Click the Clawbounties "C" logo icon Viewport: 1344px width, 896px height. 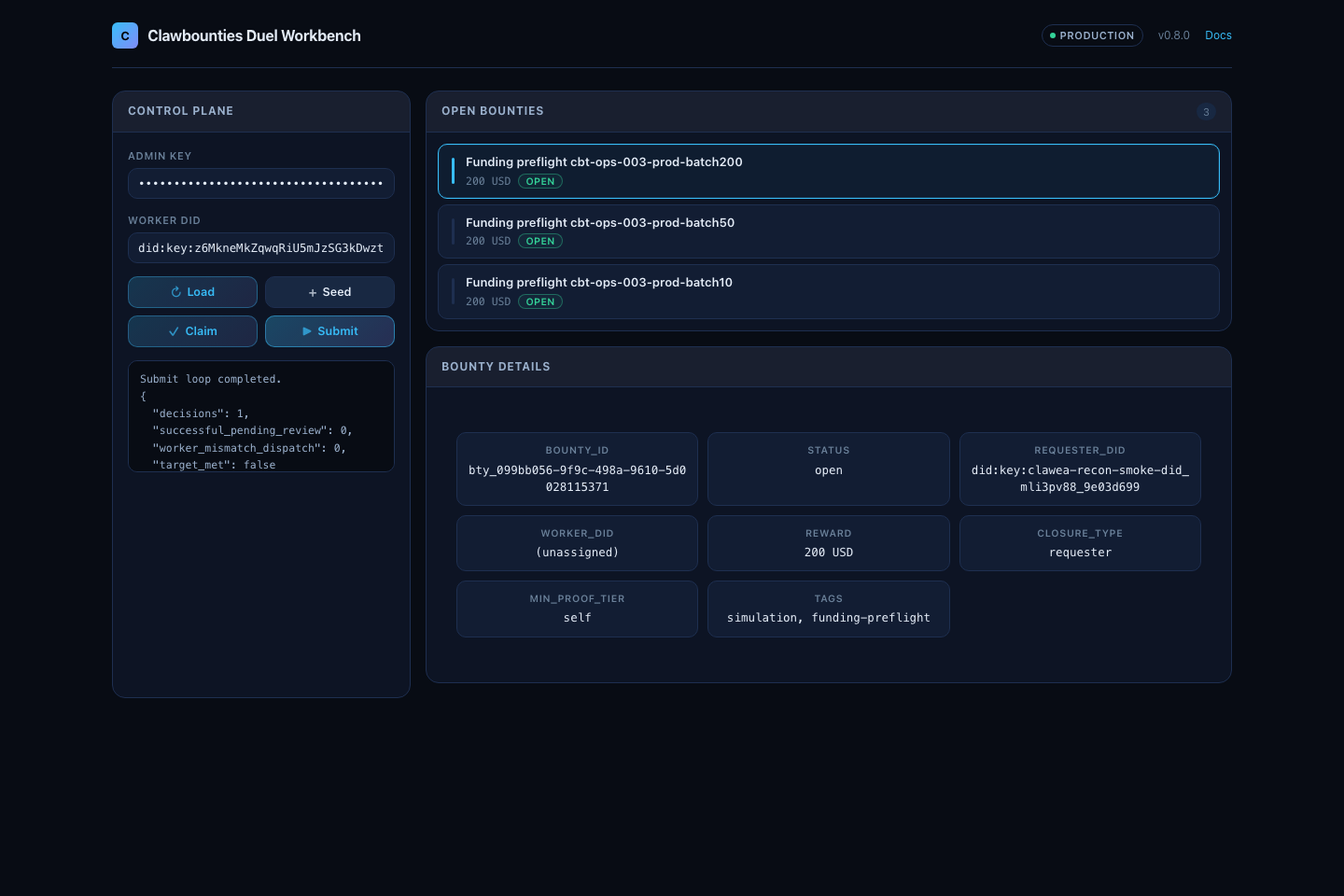click(x=125, y=35)
